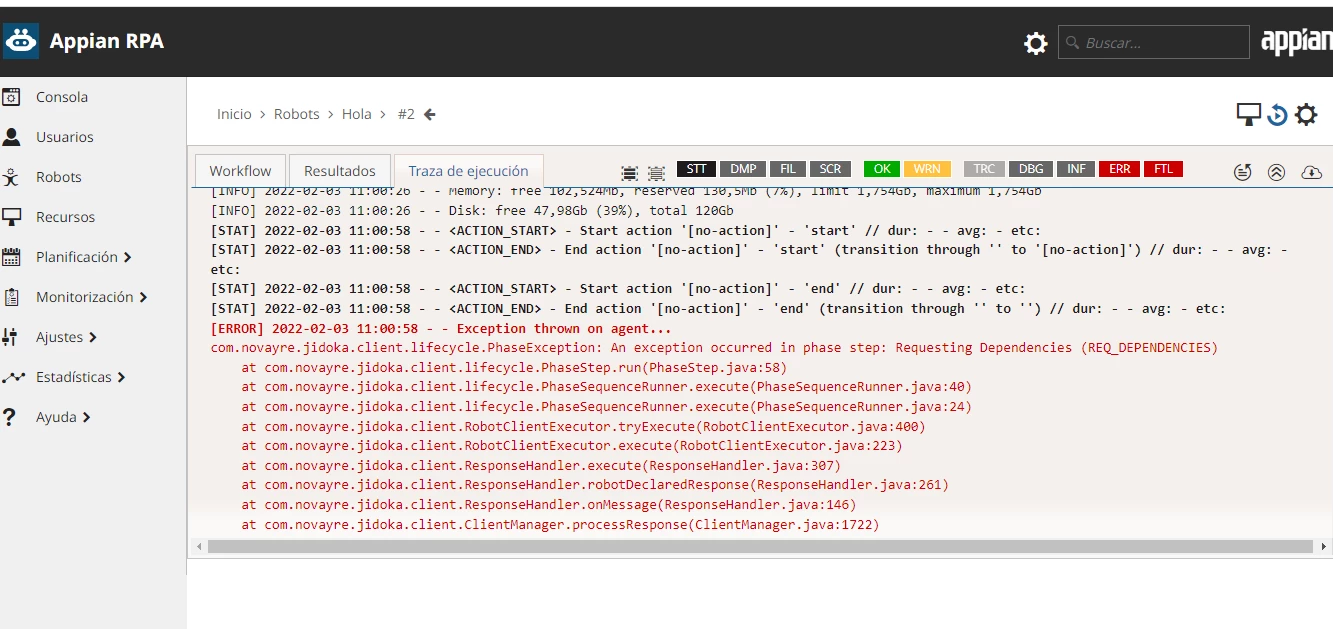Click the blue relaunch execution icon
1333x629 pixels.
point(1277,115)
